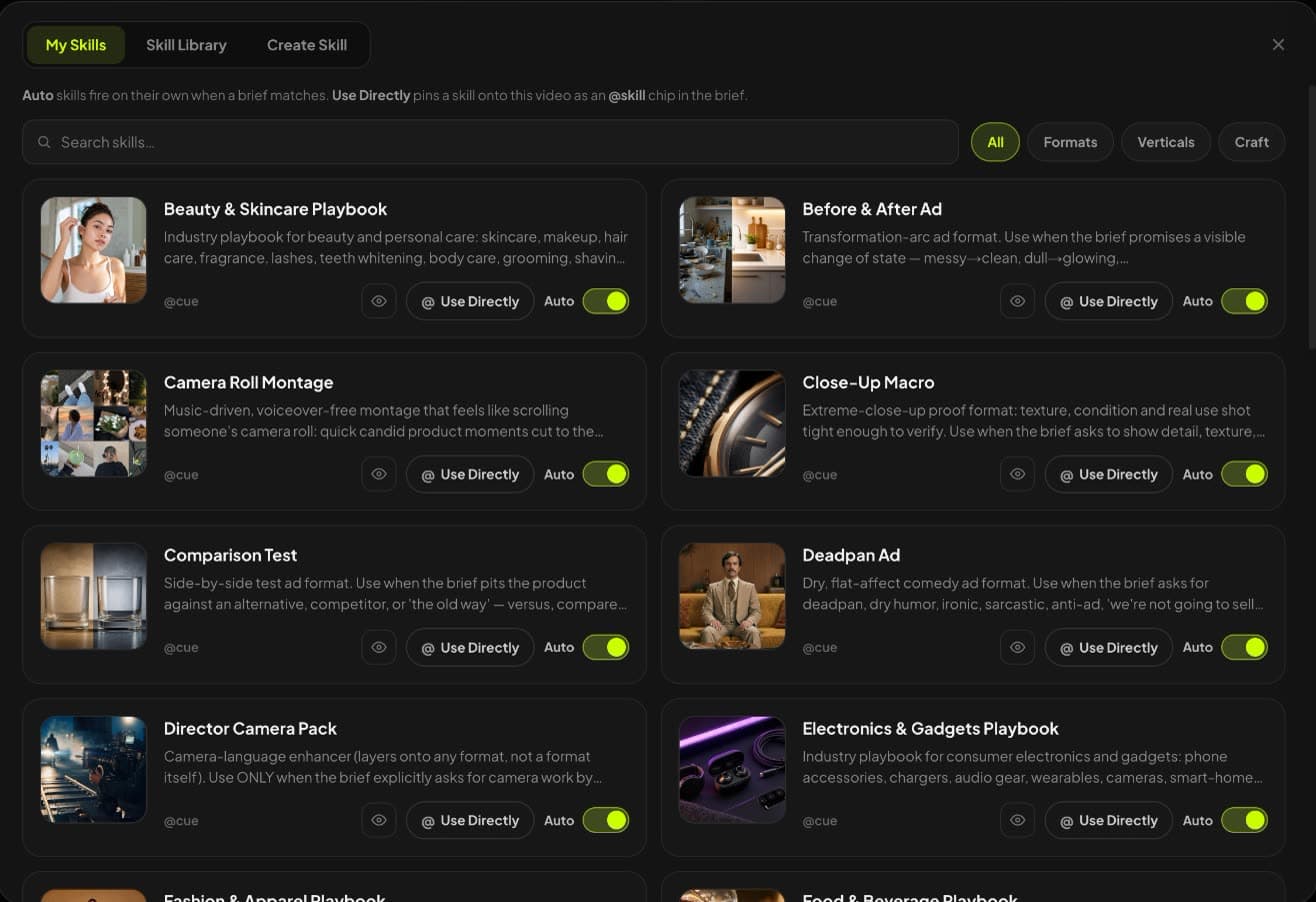Switch off Auto for Comparison Test
1316x902 pixels.
606,647
